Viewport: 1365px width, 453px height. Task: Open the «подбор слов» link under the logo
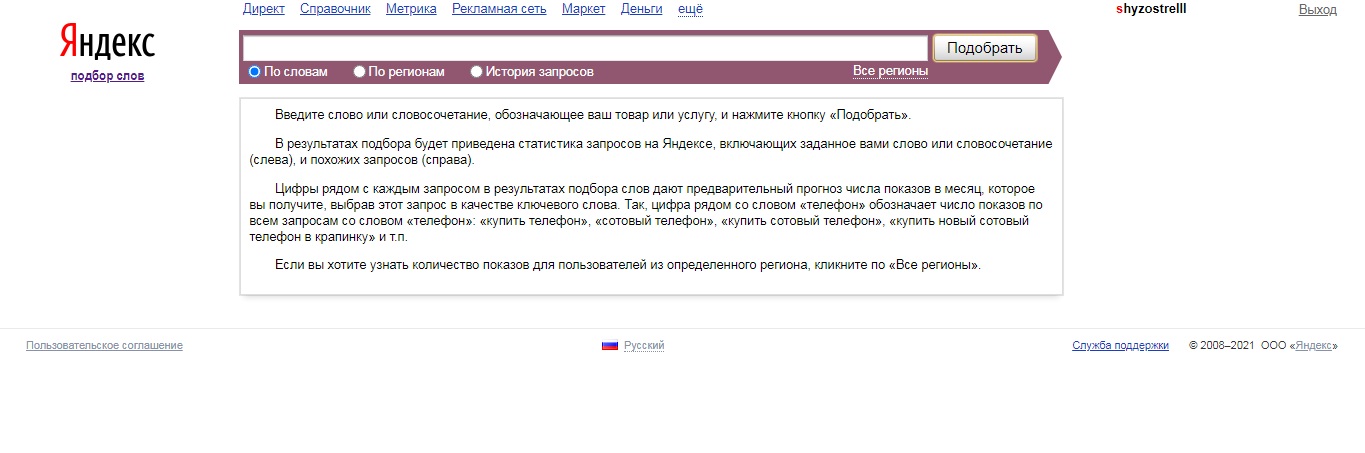[107, 76]
